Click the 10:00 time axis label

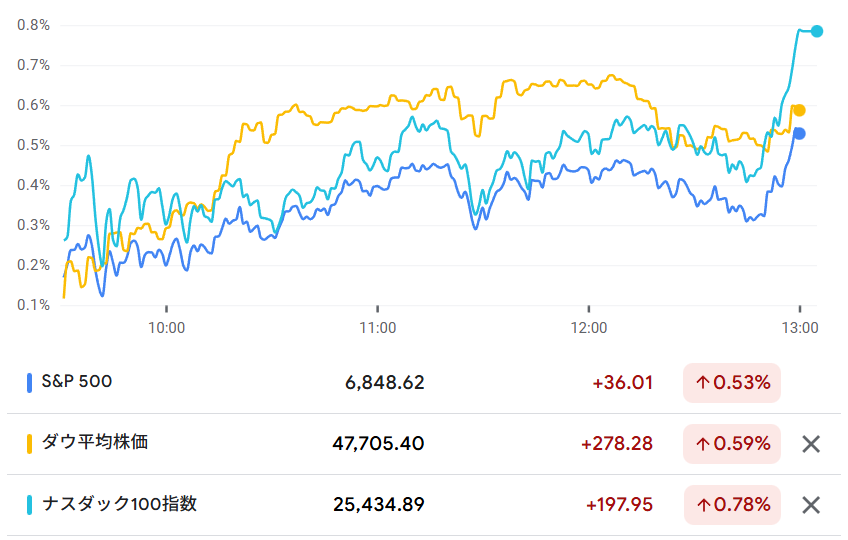click(166, 327)
